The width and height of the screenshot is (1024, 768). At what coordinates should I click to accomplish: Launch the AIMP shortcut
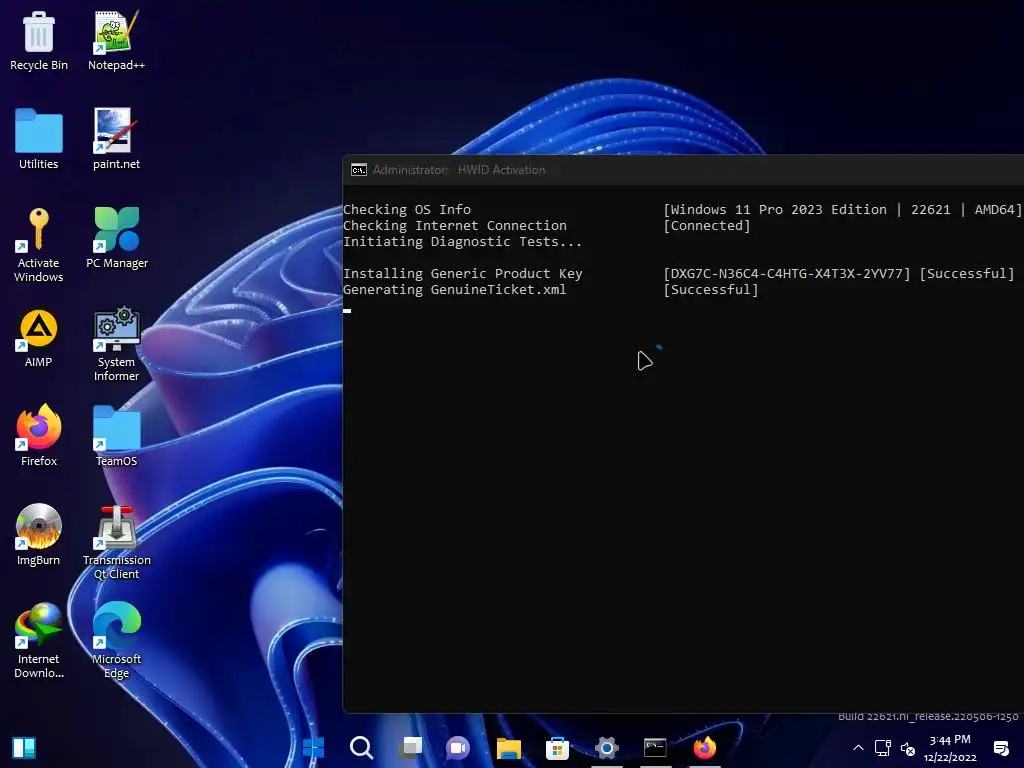(39, 338)
